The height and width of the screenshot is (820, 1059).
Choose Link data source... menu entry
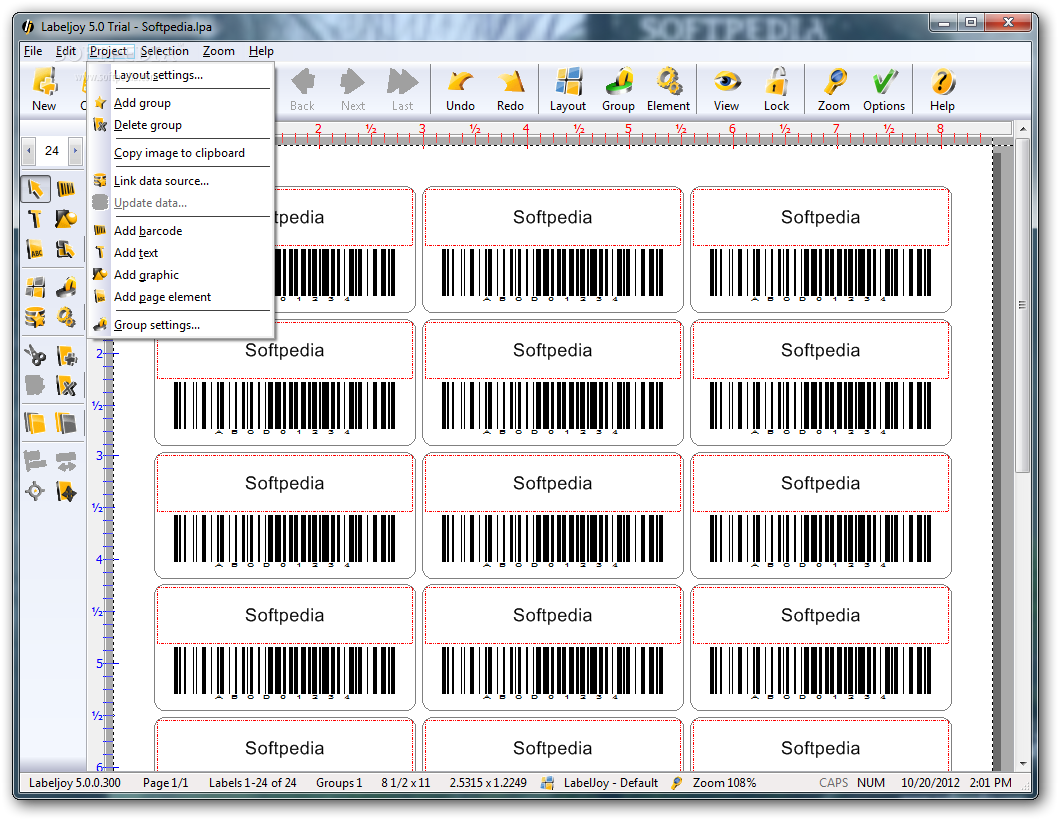[x=181, y=181]
